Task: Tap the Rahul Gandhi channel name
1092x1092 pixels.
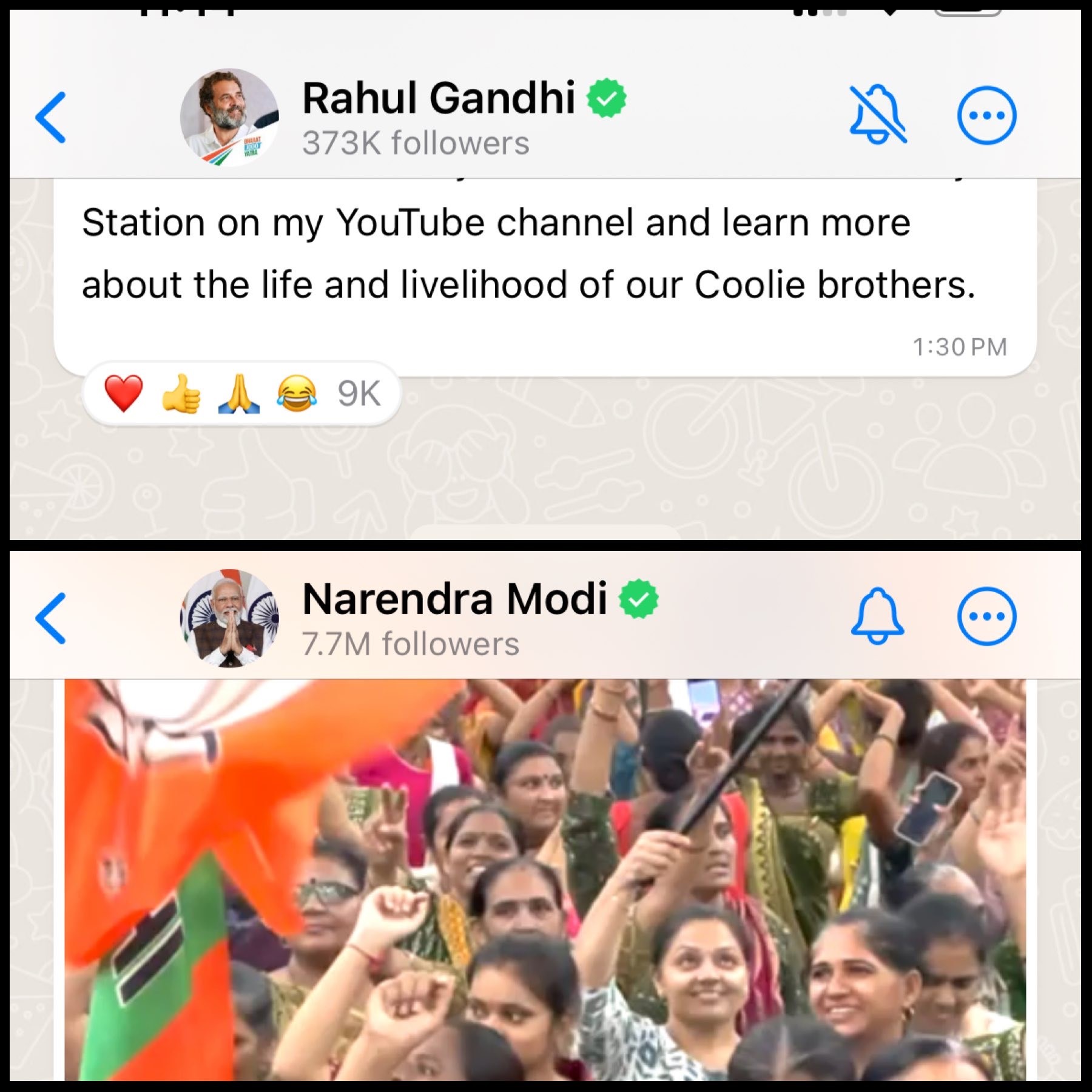Action: click(439, 98)
